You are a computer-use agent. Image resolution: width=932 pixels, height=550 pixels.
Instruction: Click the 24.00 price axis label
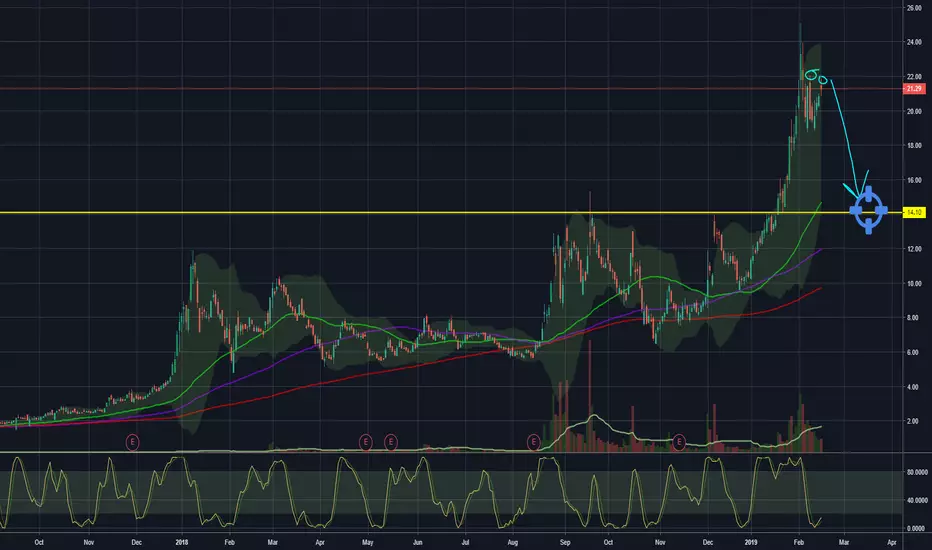914,42
